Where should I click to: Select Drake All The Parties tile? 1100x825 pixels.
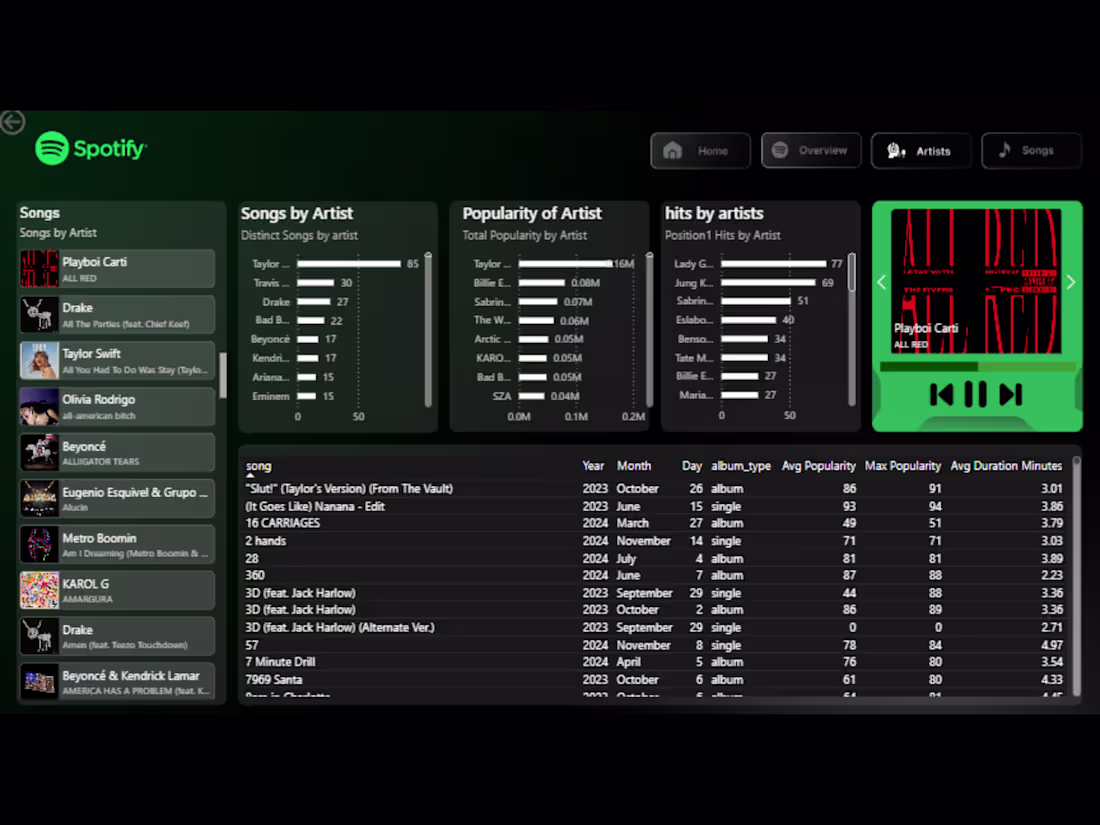tap(116, 314)
